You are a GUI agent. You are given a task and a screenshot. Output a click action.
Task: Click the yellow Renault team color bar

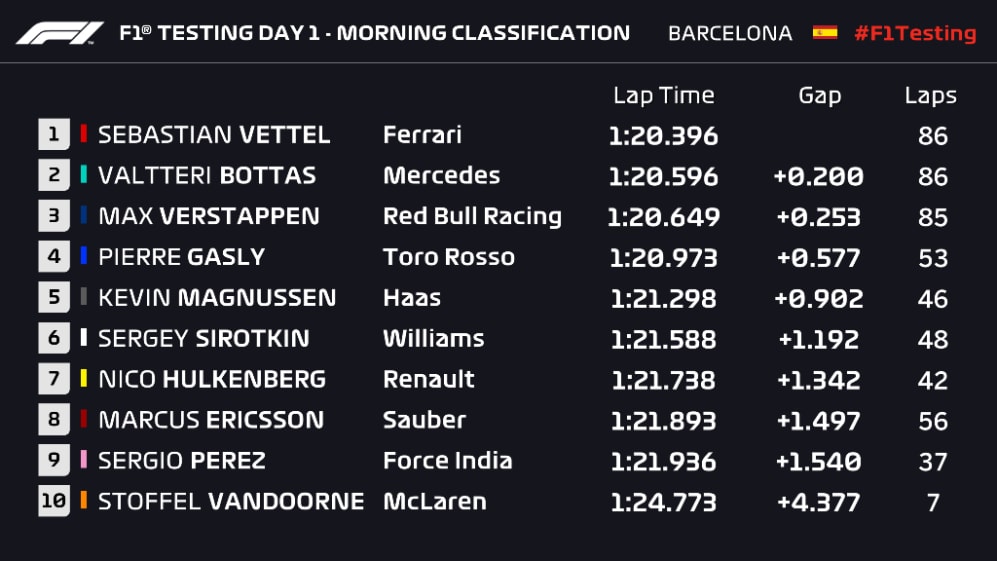click(84, 380)
